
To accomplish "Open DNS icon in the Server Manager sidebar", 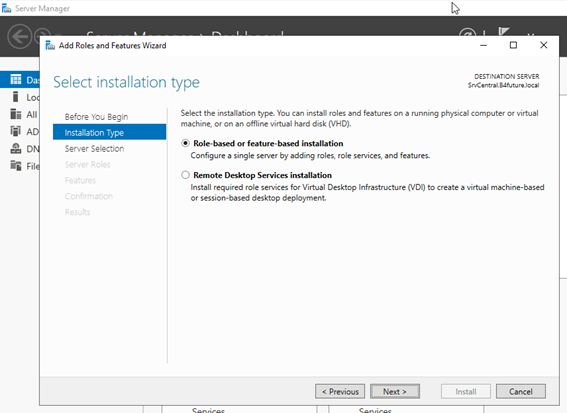I will click(16, 148).
